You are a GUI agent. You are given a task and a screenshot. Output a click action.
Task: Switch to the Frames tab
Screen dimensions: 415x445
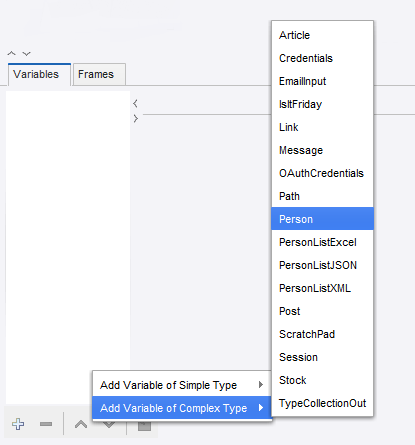[99, 74]
